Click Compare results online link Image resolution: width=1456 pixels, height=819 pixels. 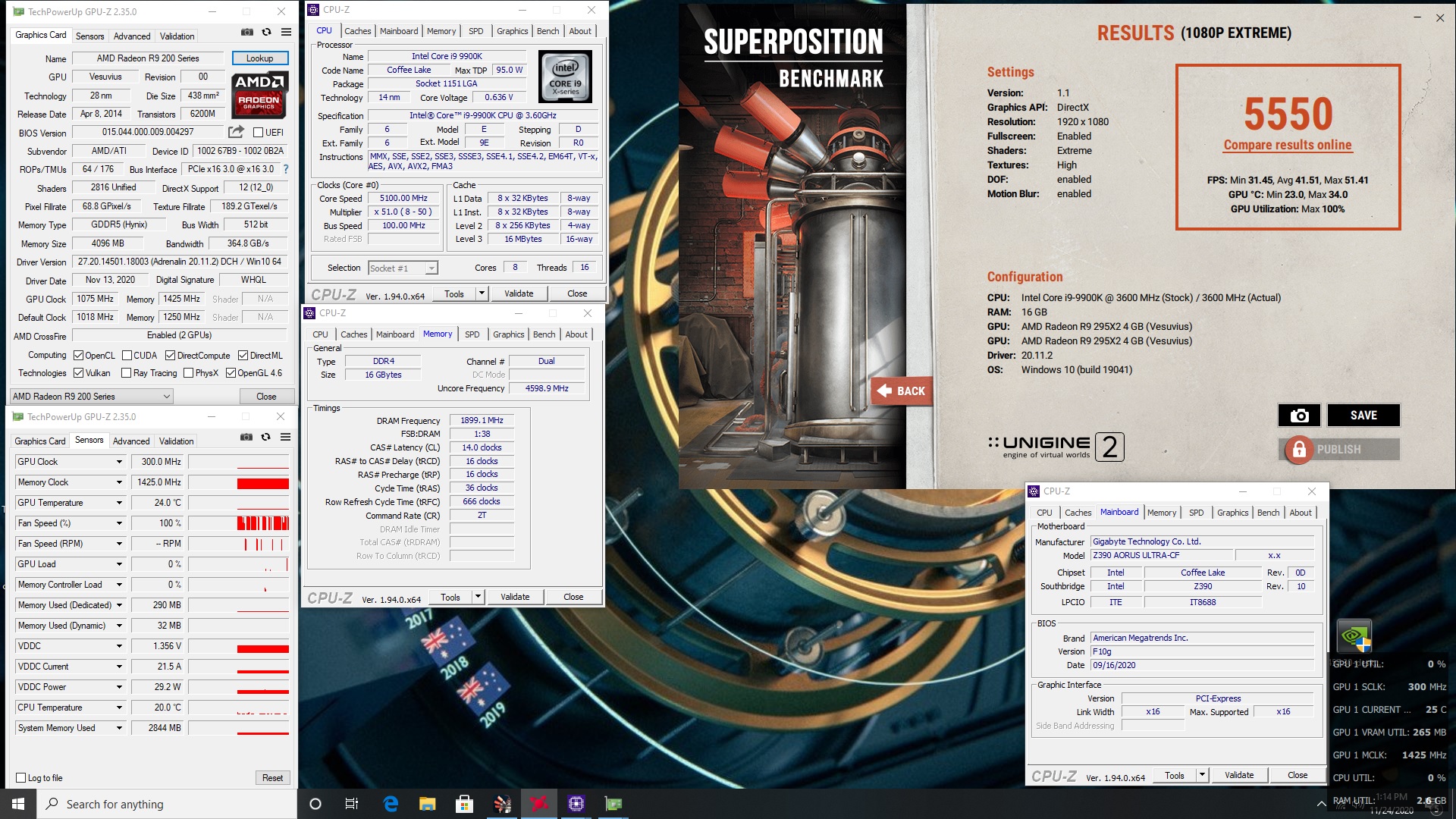(x=1288, y=145)
